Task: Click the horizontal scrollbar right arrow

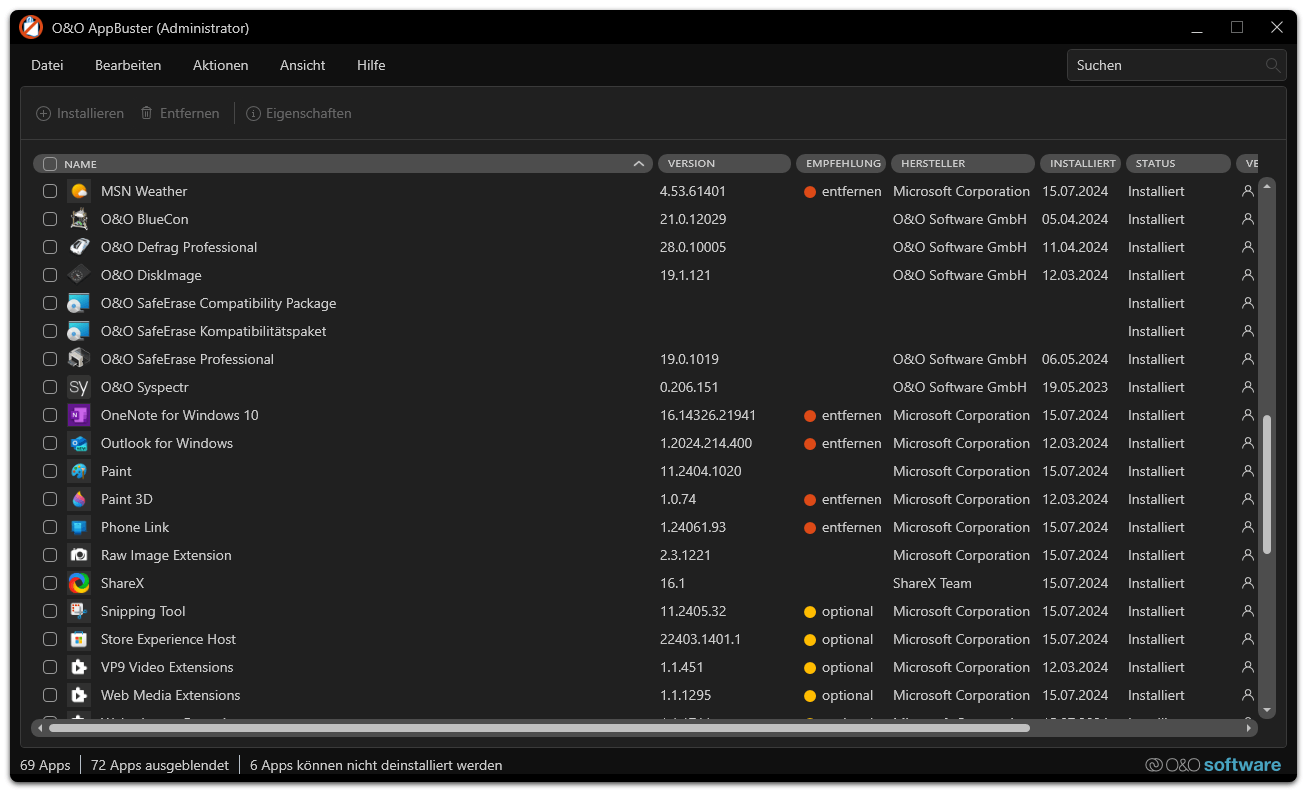Action: click(1250, 728)
